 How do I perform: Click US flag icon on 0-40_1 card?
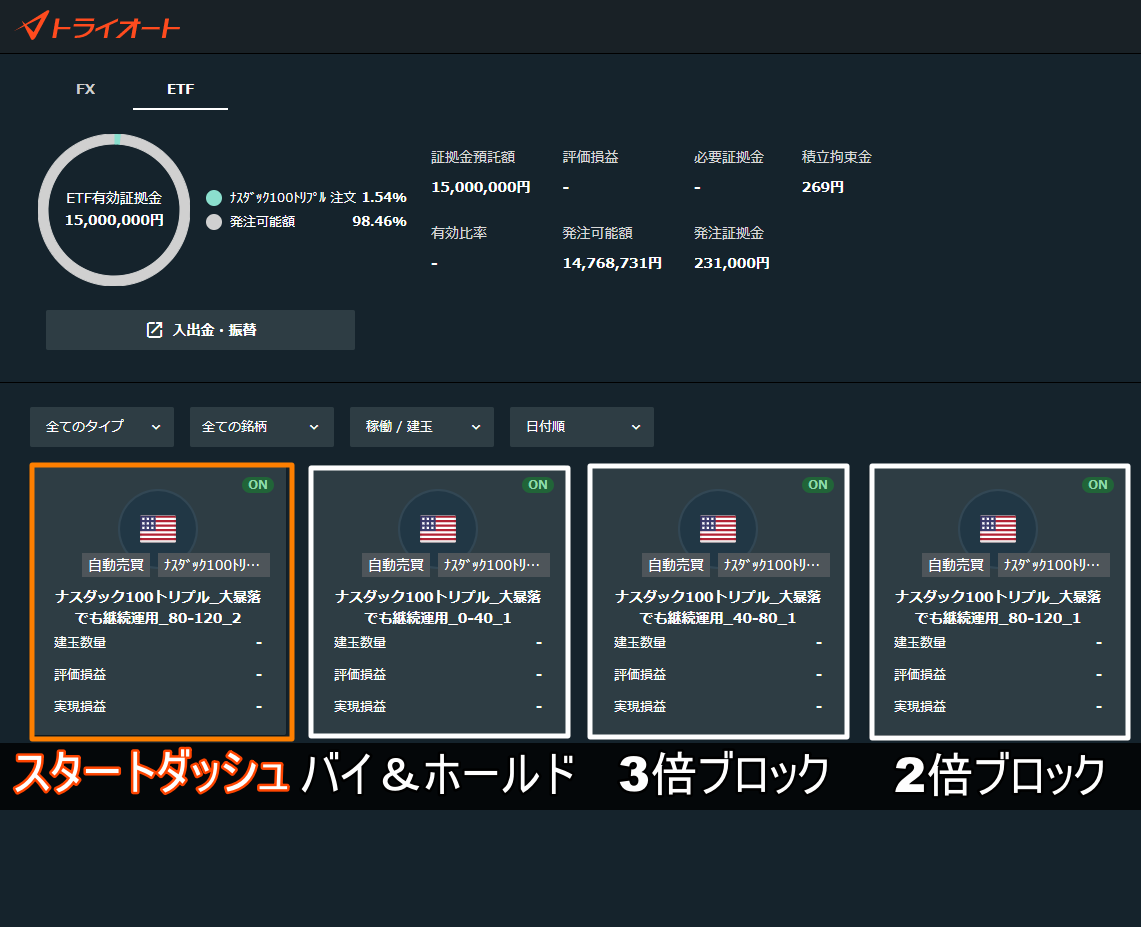point(438,528)
